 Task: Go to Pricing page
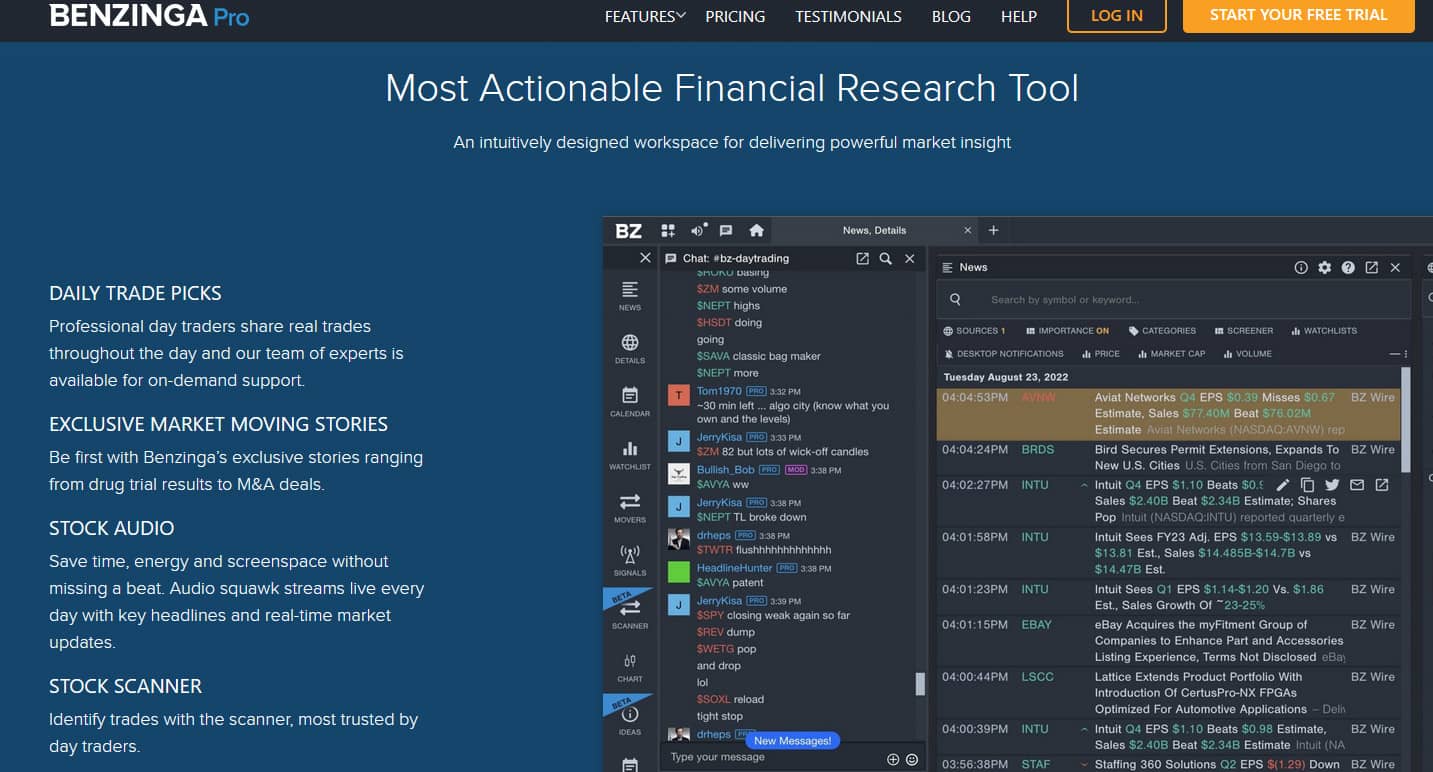(735, 16)
